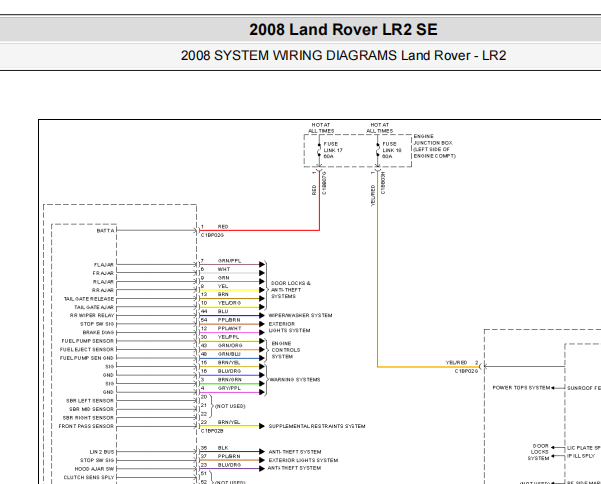
Task: Click the 'RR WIPER RELAY' label
Action: point(92,315)
